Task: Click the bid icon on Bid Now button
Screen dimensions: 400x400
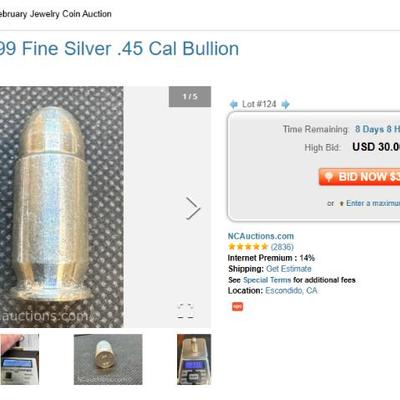Action: point(329,177)
